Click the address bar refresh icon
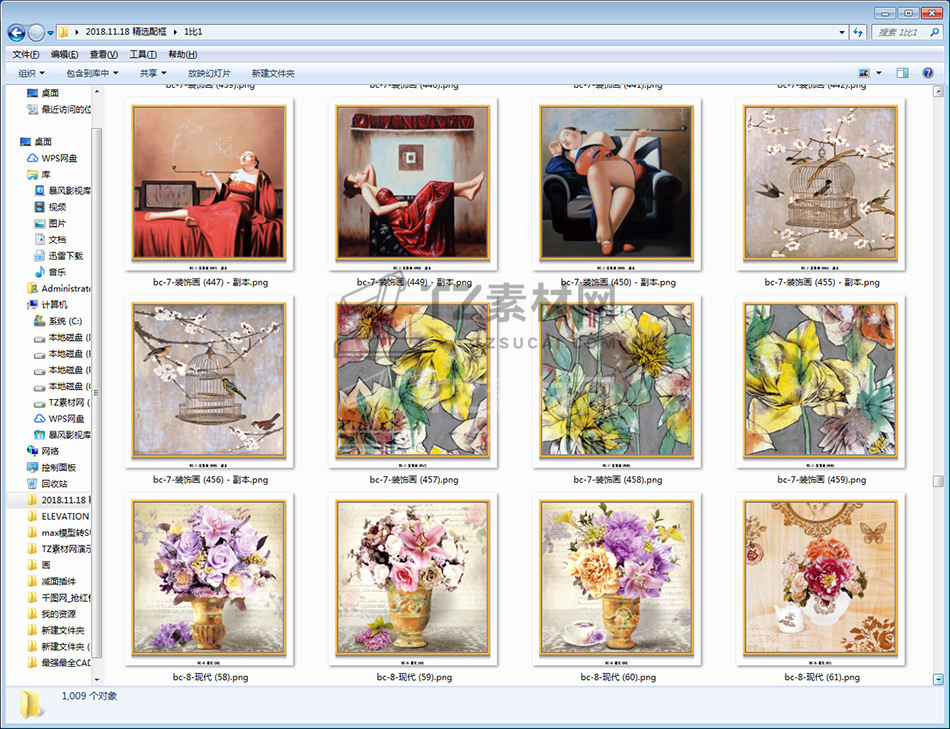 [858, 32]
